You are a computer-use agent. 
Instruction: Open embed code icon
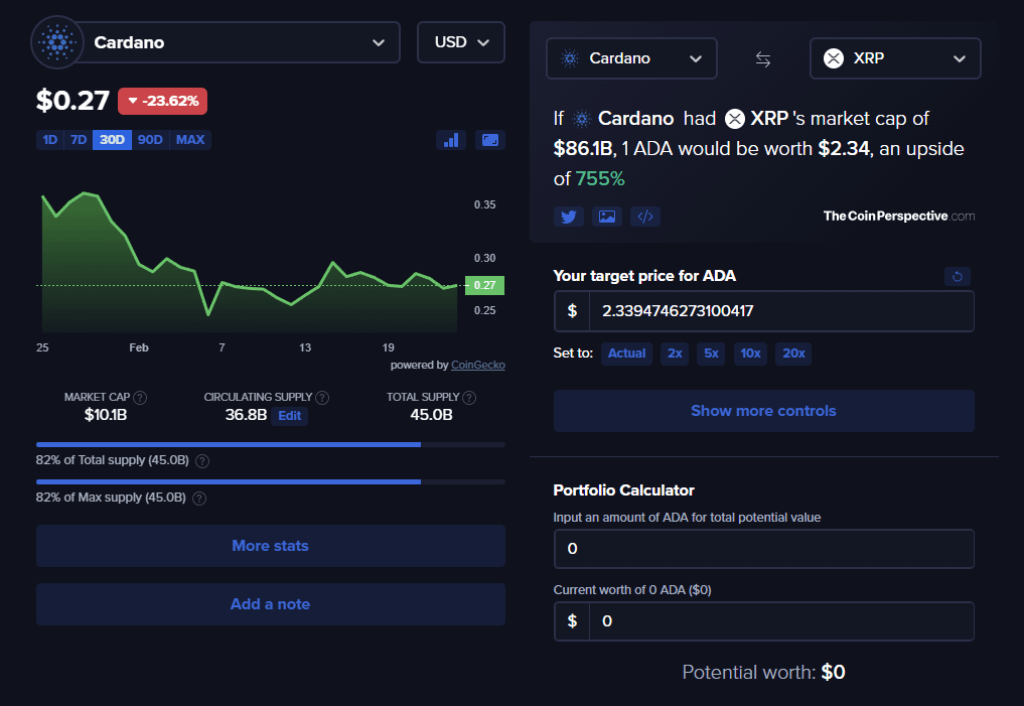(x=645, y=216)
